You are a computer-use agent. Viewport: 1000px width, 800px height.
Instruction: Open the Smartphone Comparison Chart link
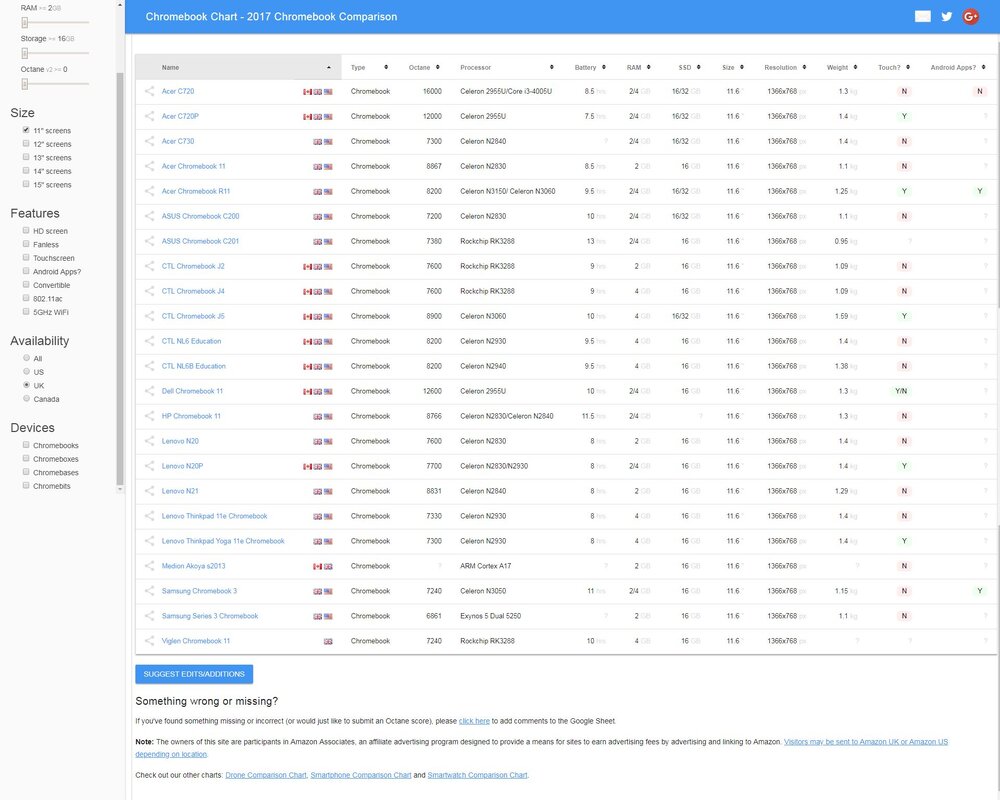click(x=361, y=775)
